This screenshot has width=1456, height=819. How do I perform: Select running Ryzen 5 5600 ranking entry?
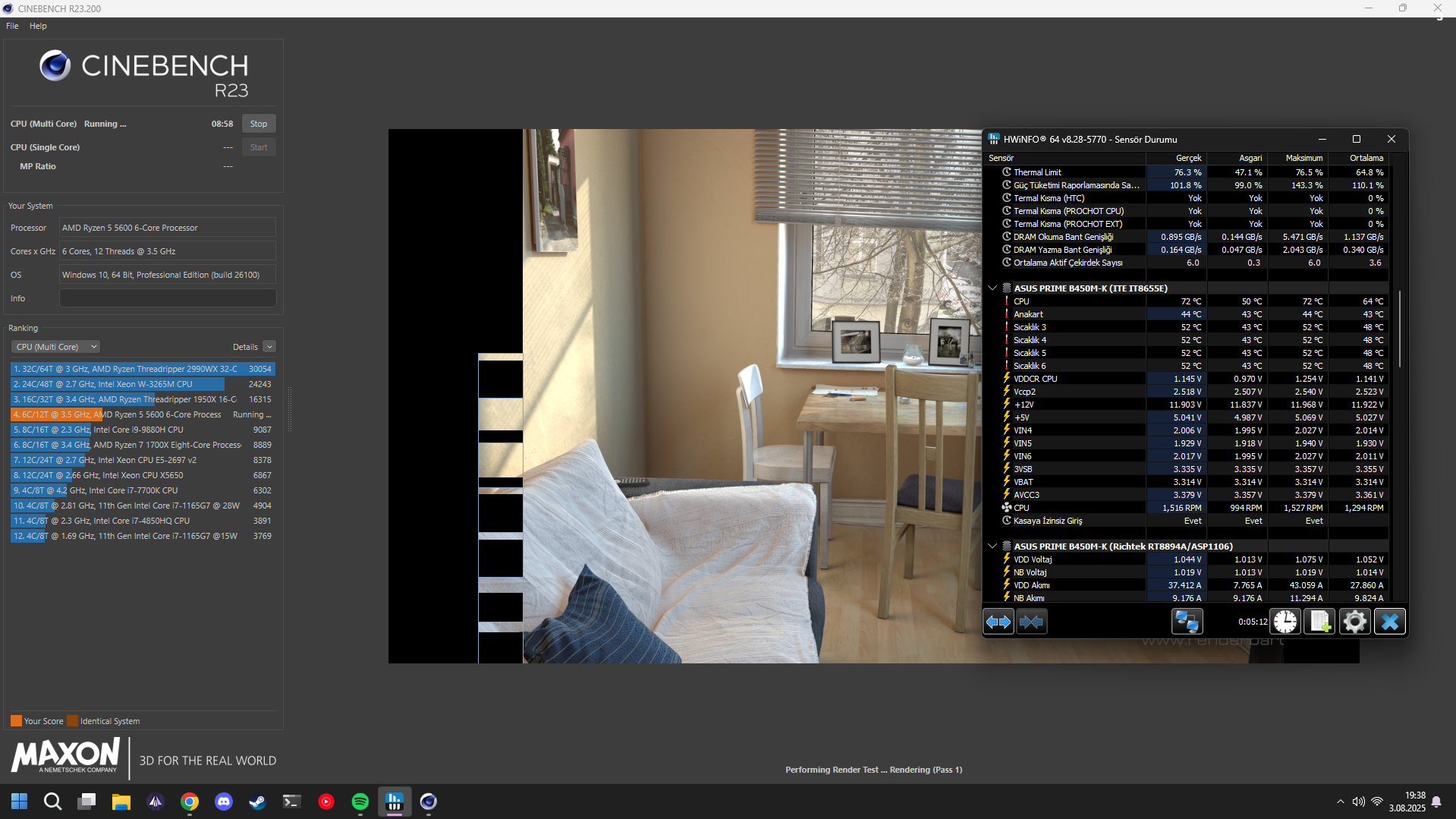[x=143, y=414]
